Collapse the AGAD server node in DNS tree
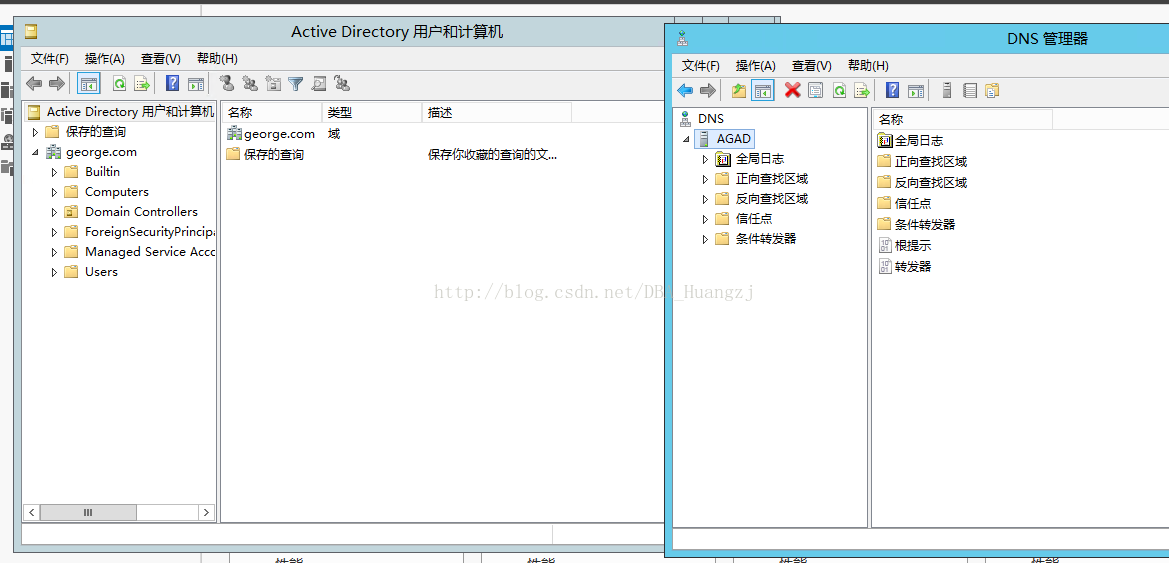Image resolution: width=1169 pixels, height=563 pixels. tap(685, 139)
